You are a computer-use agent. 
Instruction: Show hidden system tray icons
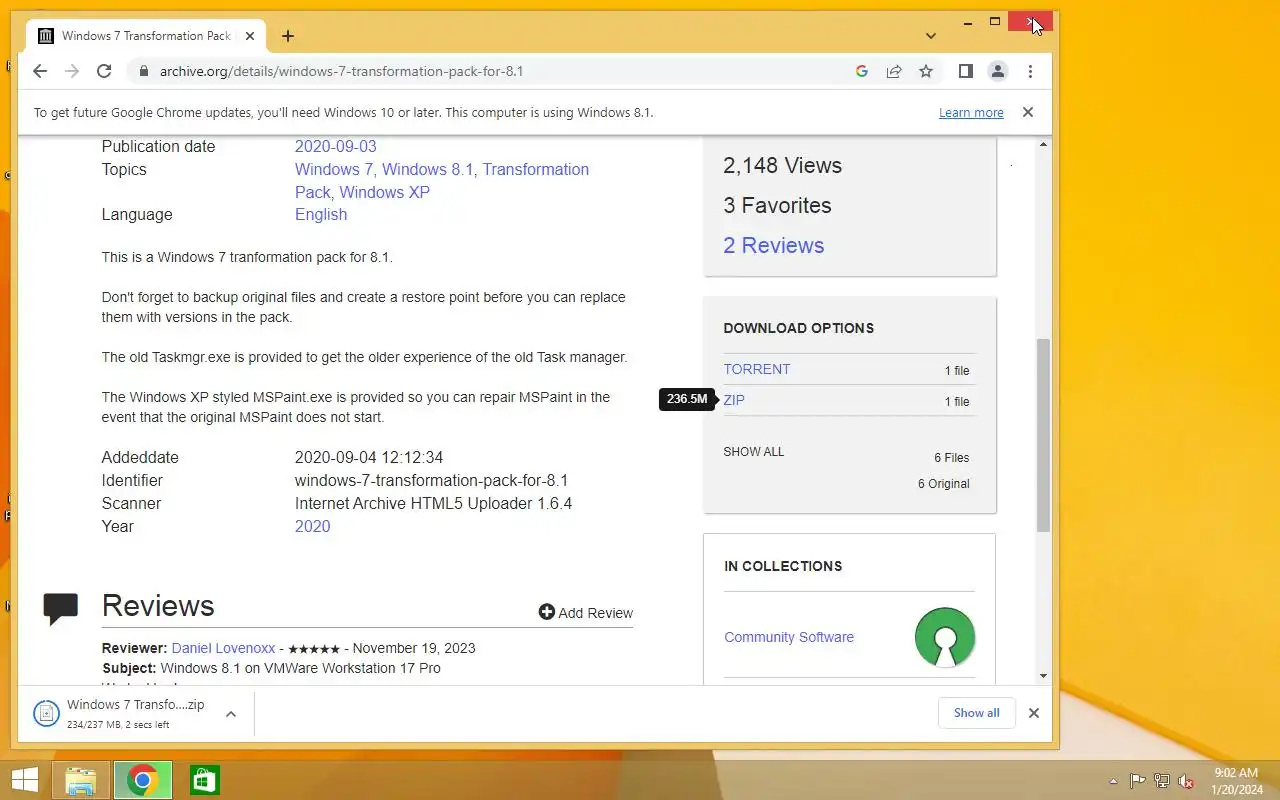tap(1113, 781)
